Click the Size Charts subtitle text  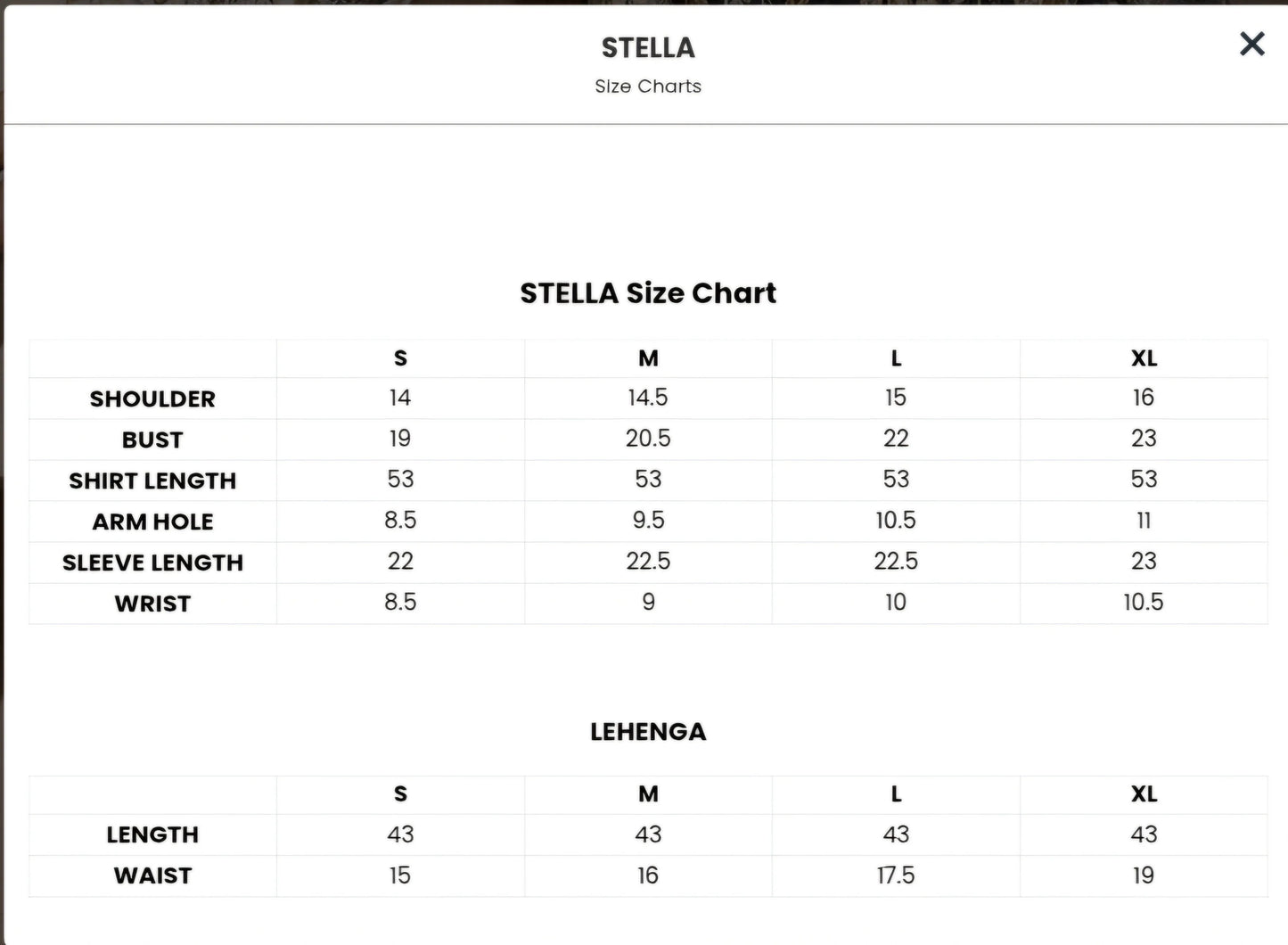pyautogui.click(x=648, y=86)
